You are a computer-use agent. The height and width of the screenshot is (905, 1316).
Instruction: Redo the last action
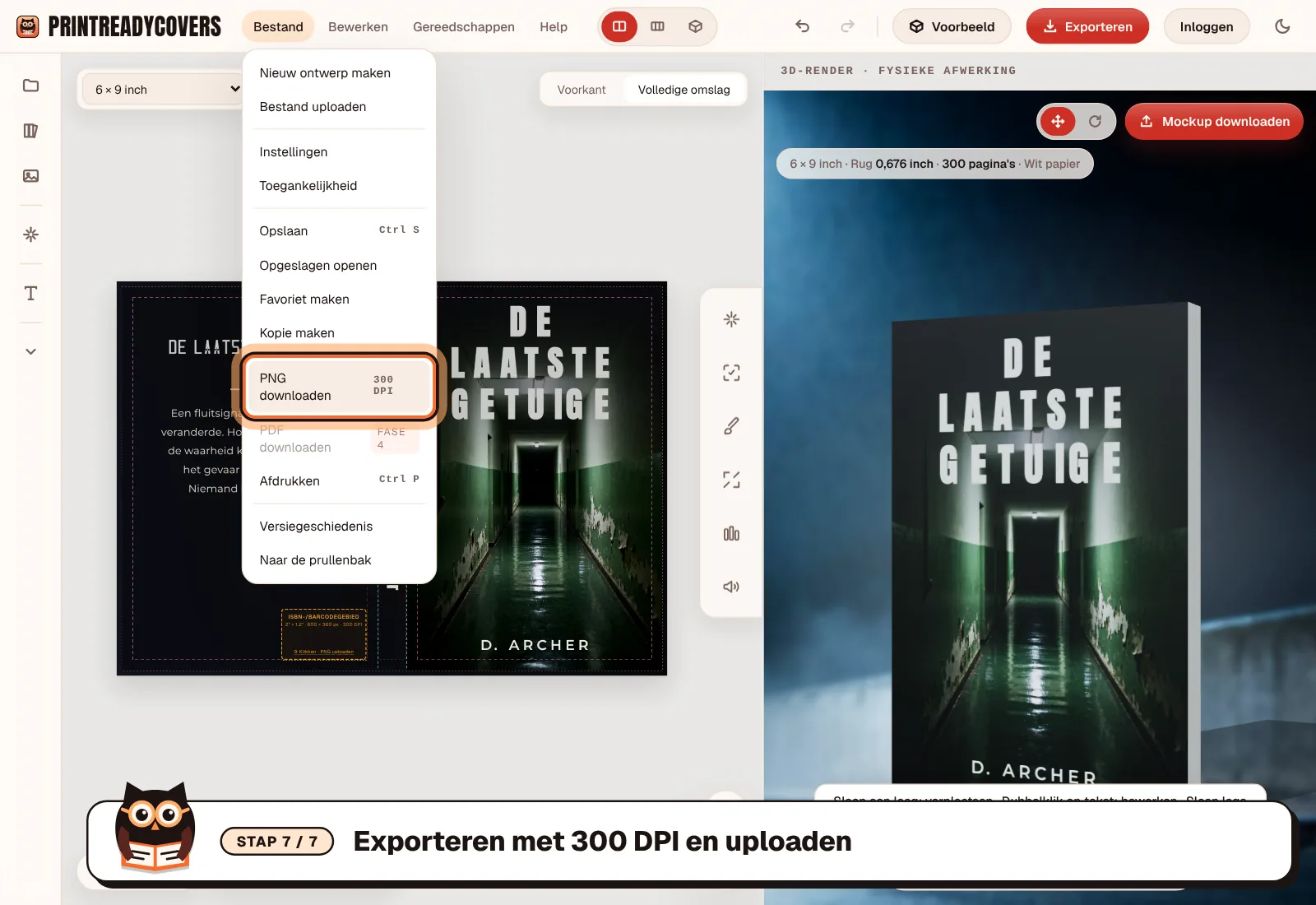tap(847, 27)
